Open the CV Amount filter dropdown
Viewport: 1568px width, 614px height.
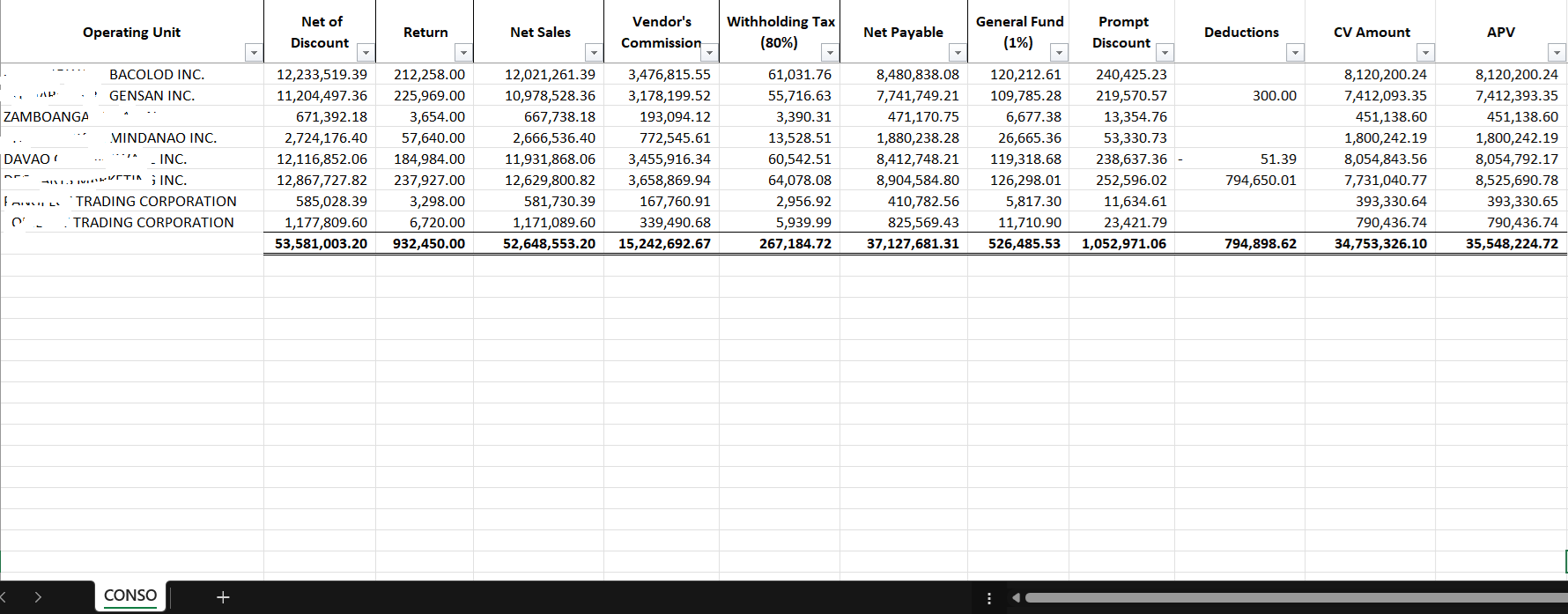[x=1425, y=53]
